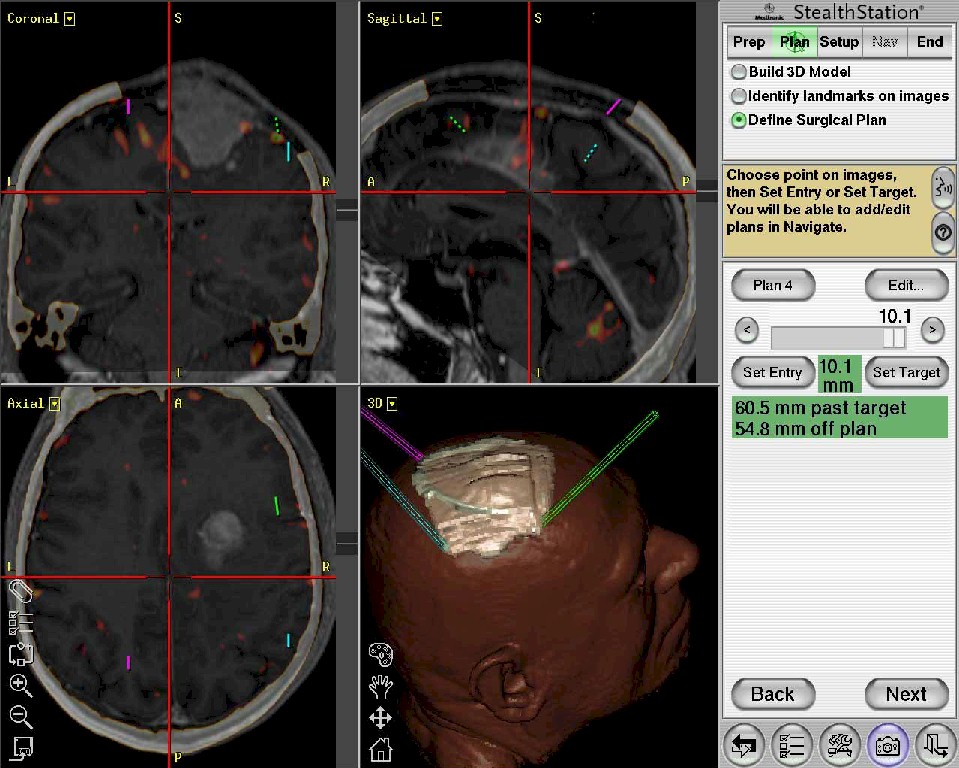The height and width of the screenshot is (768, 959).
Task: Click the trajectory depth slider handle
Action: [887, 337]
